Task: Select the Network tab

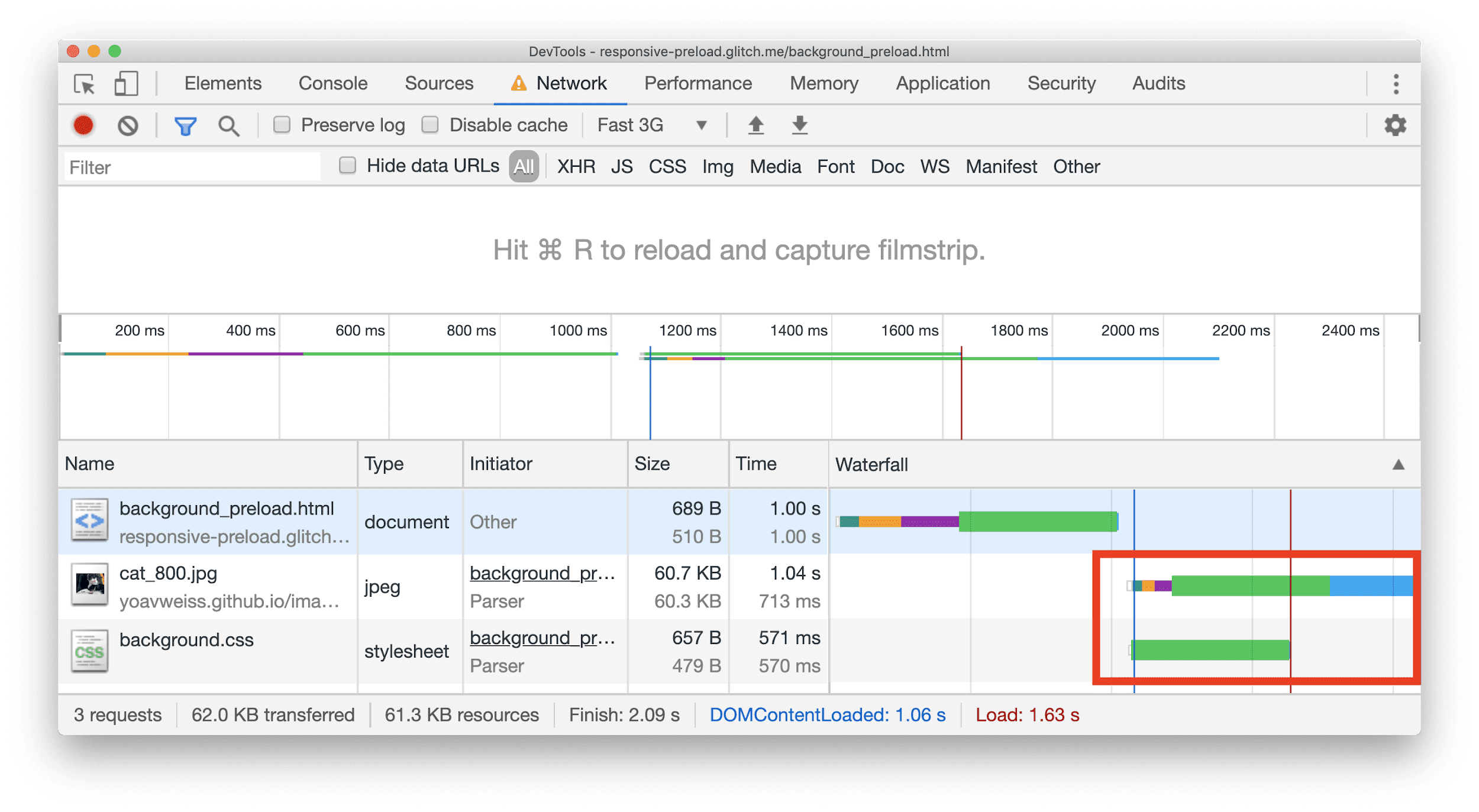Action: 571,84
